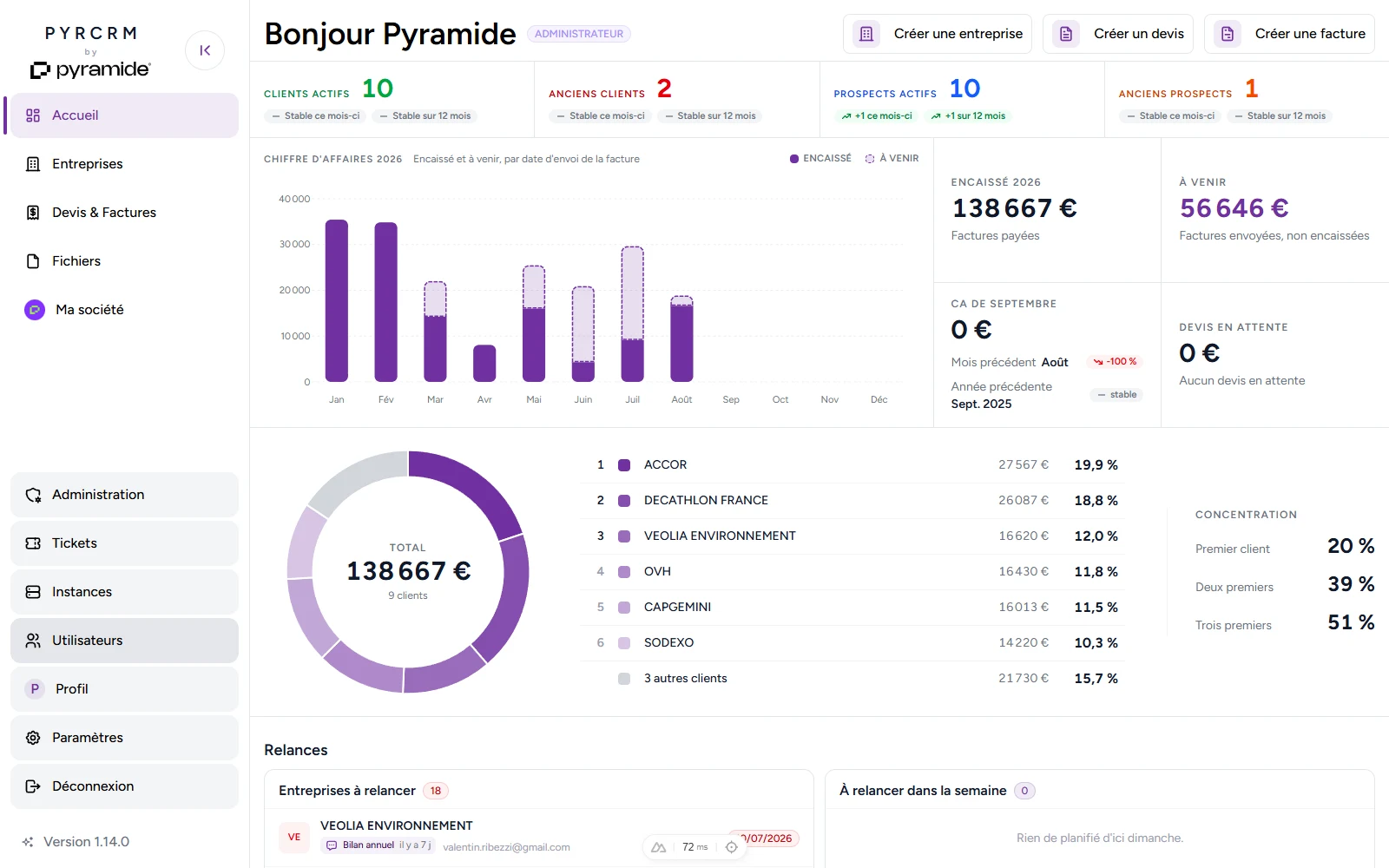Click the Profil avatar letter P
This screenshot has width=1389, height=868.
(35, 689)
